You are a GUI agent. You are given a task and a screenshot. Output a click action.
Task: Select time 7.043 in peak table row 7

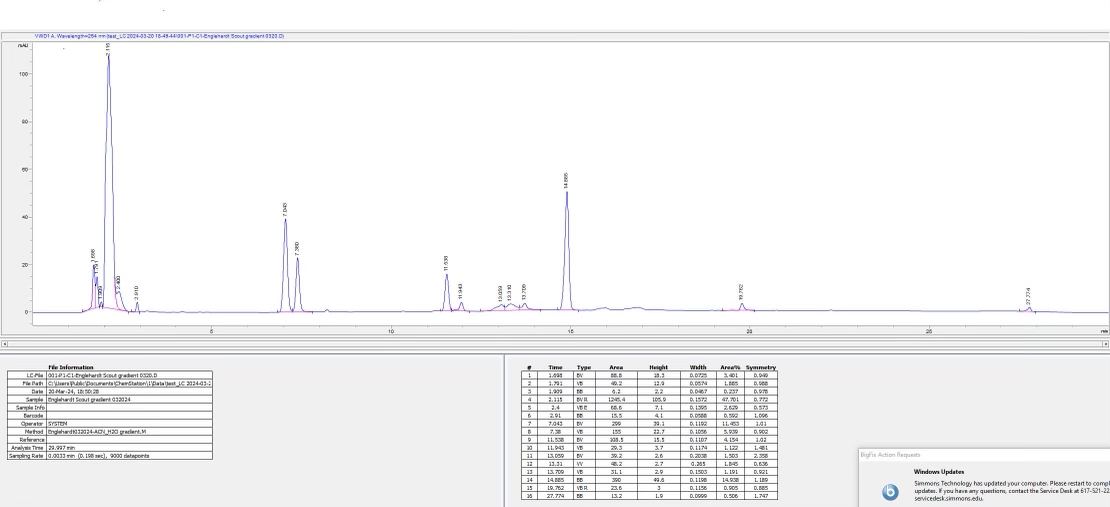click(555, 423)
